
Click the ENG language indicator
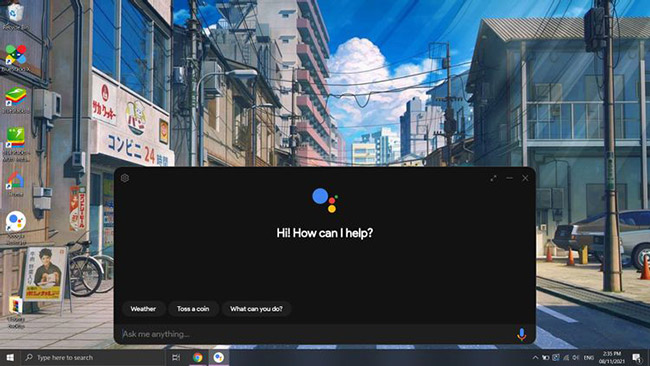coord(589,357)
